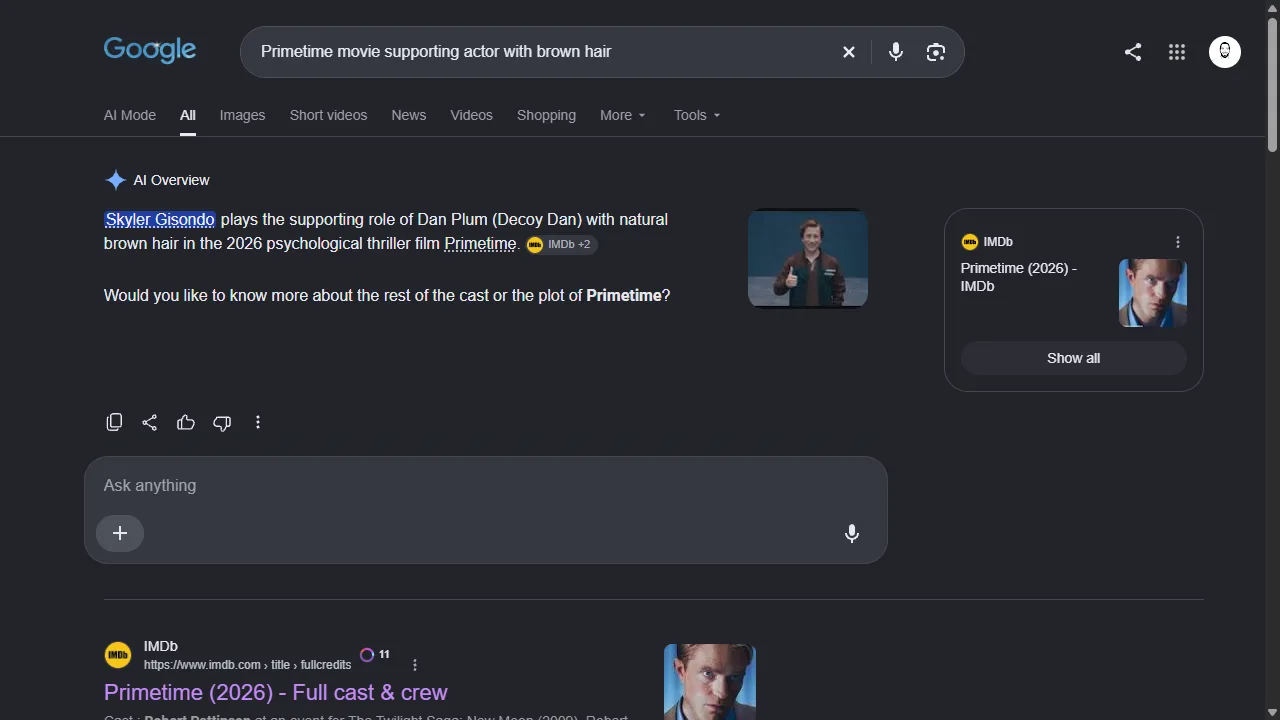1280x720 pixels.
Task: Click the IMDb favicon of the search result
Action: 118,655
